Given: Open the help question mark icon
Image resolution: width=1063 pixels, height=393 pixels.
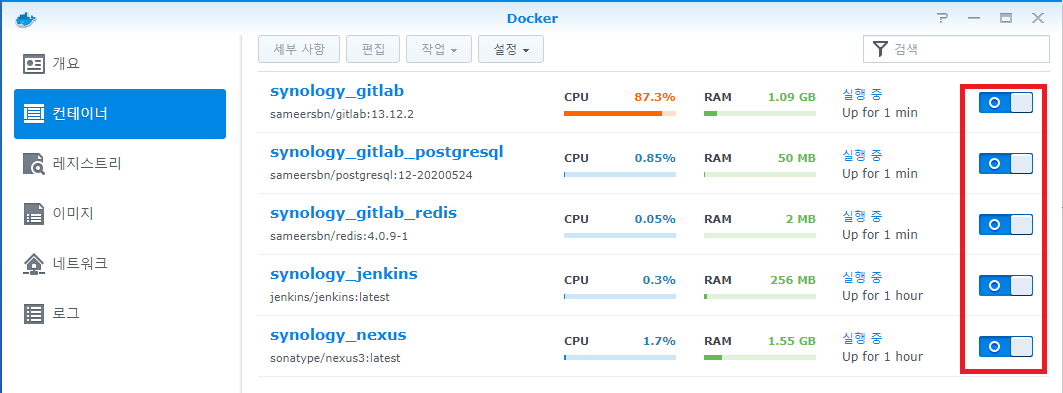Looking at the screenshot, I should [x=942, y=19].
